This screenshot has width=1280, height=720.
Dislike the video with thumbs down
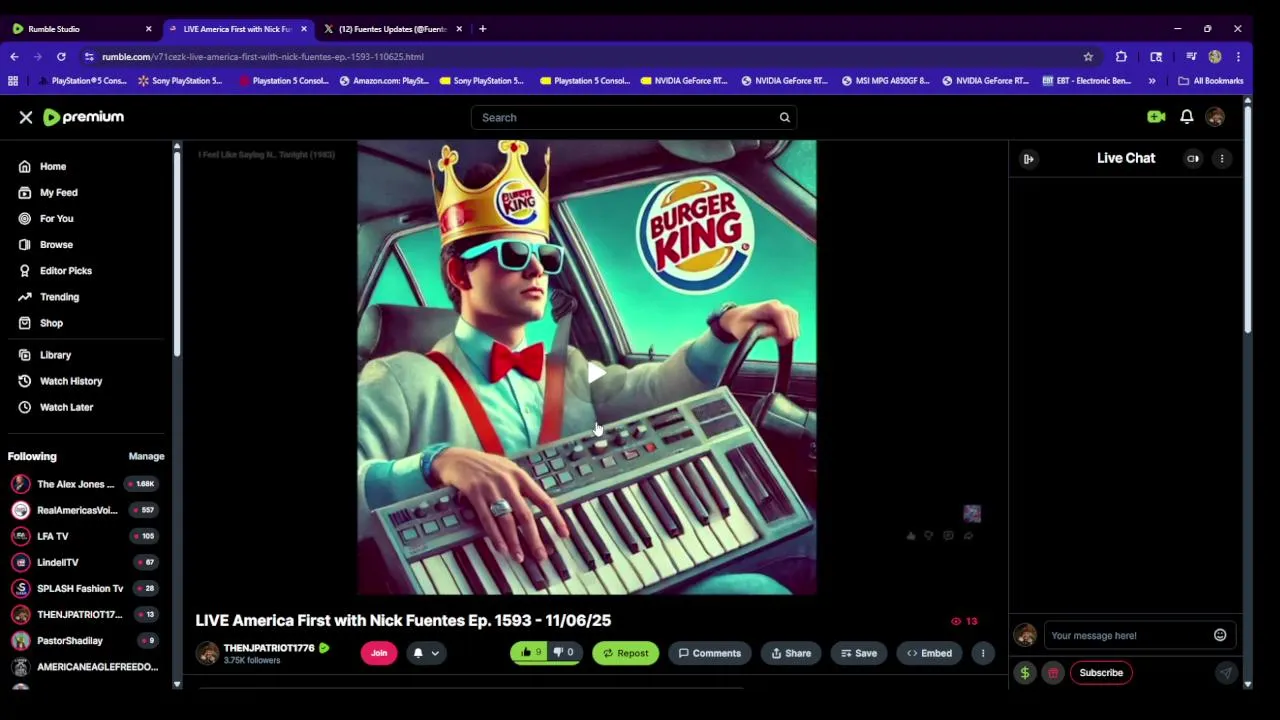click(x=564, y=653)
